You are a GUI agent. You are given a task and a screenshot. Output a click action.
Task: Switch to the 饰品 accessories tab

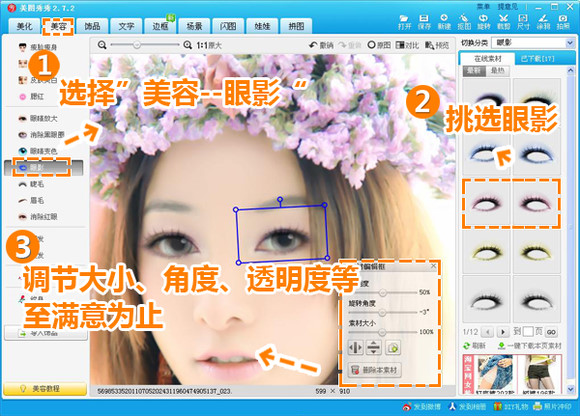92,26
